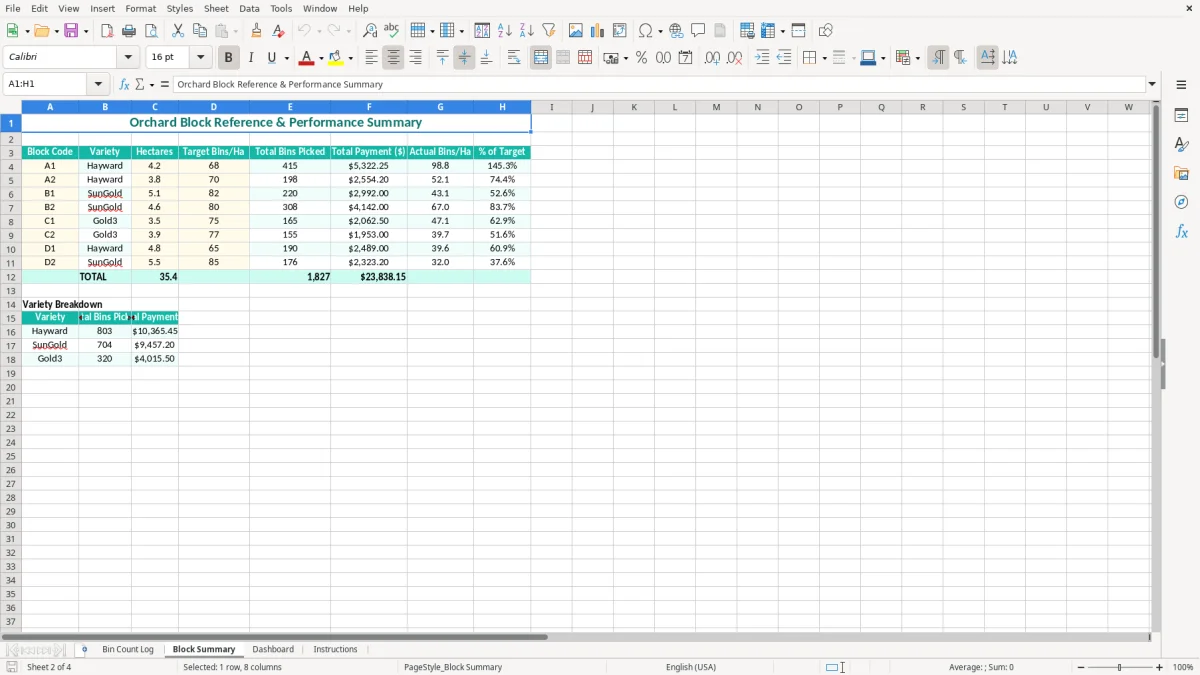Insert Hyperlink globe icon
1200x675 pixels.
click(677, 31)
